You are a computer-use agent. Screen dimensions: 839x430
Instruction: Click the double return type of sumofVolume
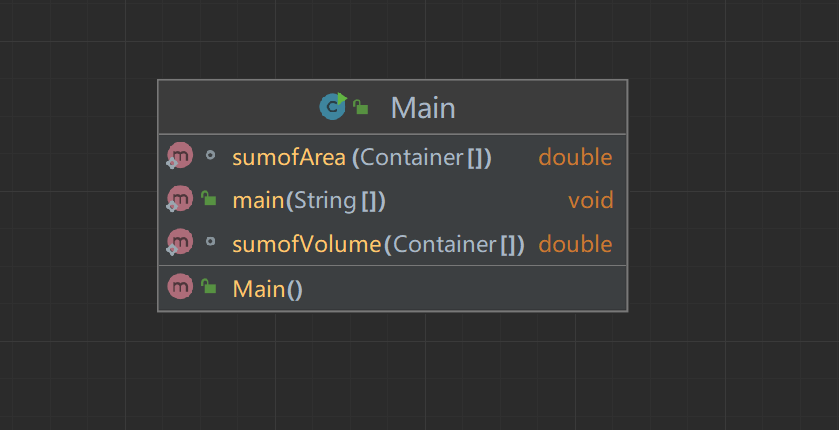click(x=575, y=244)
